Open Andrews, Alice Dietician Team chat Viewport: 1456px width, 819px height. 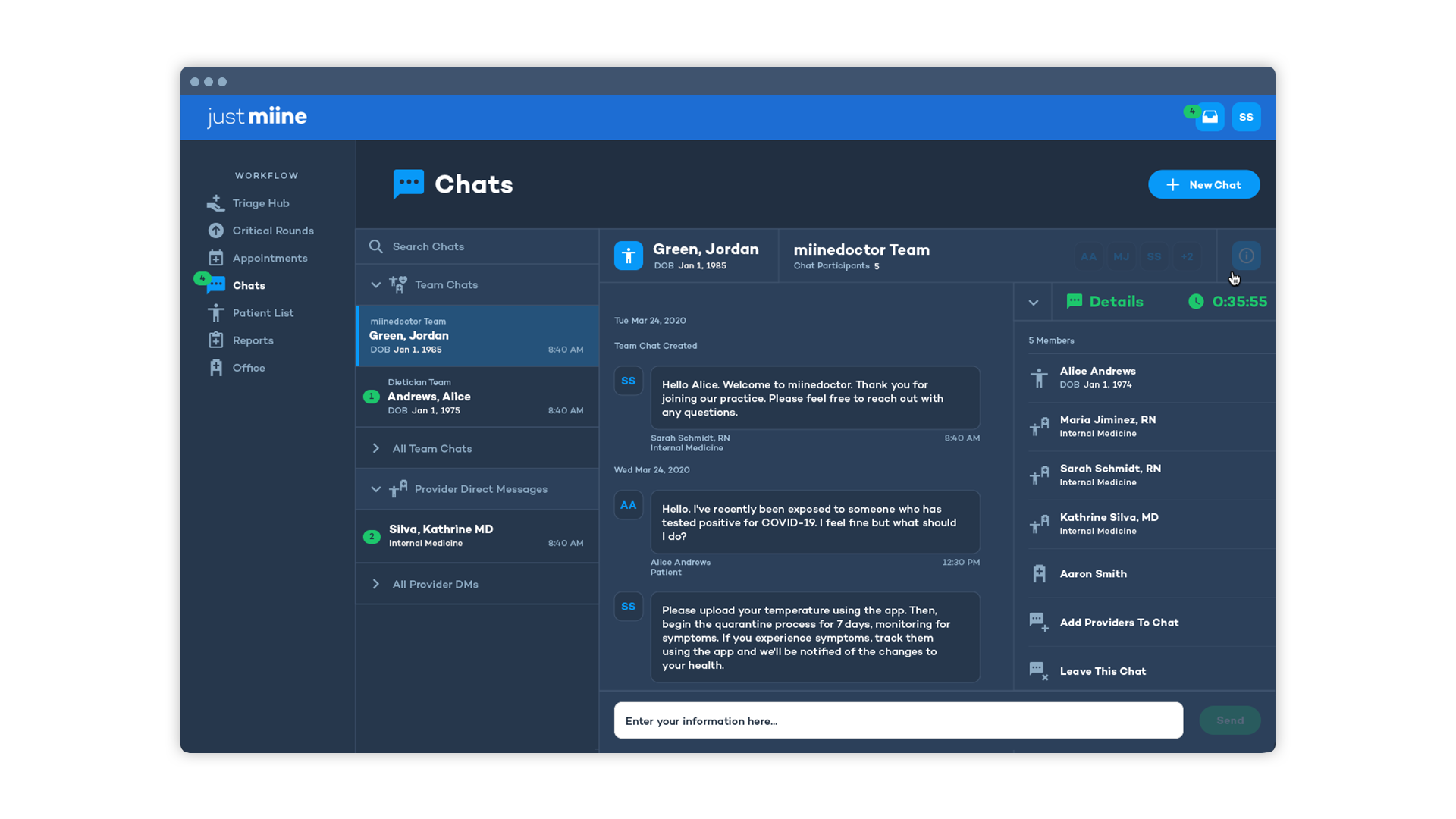(x=477, y=397)
